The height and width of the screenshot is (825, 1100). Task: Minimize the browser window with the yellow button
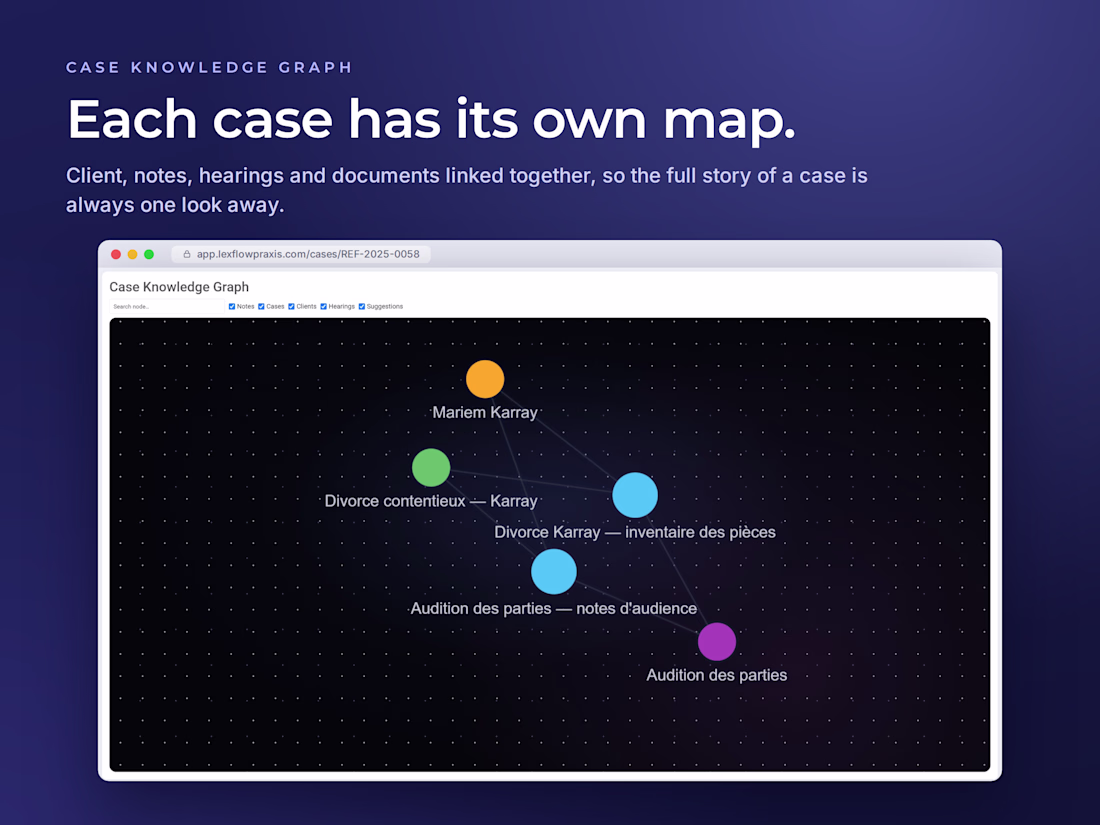(x=133, y=254)
